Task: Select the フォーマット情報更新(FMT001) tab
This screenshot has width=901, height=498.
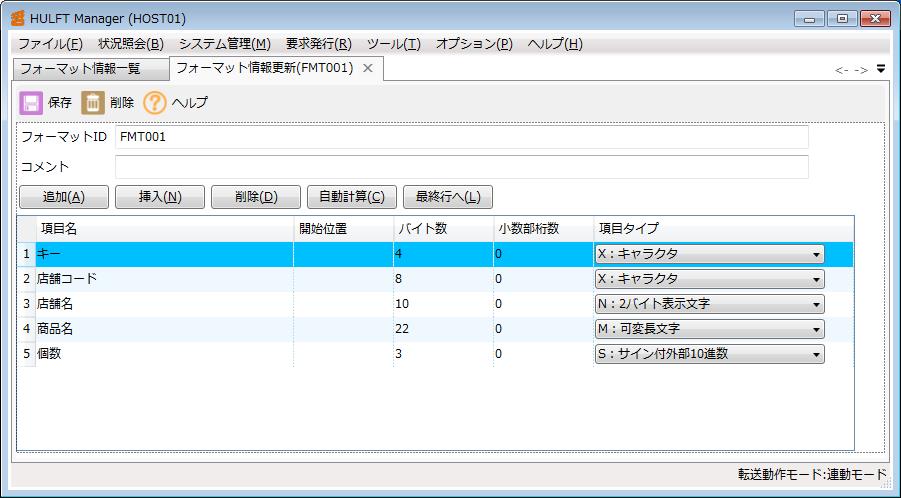Action: 264,68
